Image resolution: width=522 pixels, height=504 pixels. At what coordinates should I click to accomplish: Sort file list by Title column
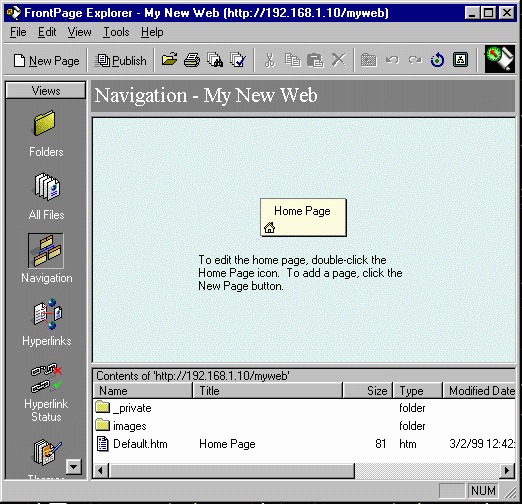(x=268, y=391)
